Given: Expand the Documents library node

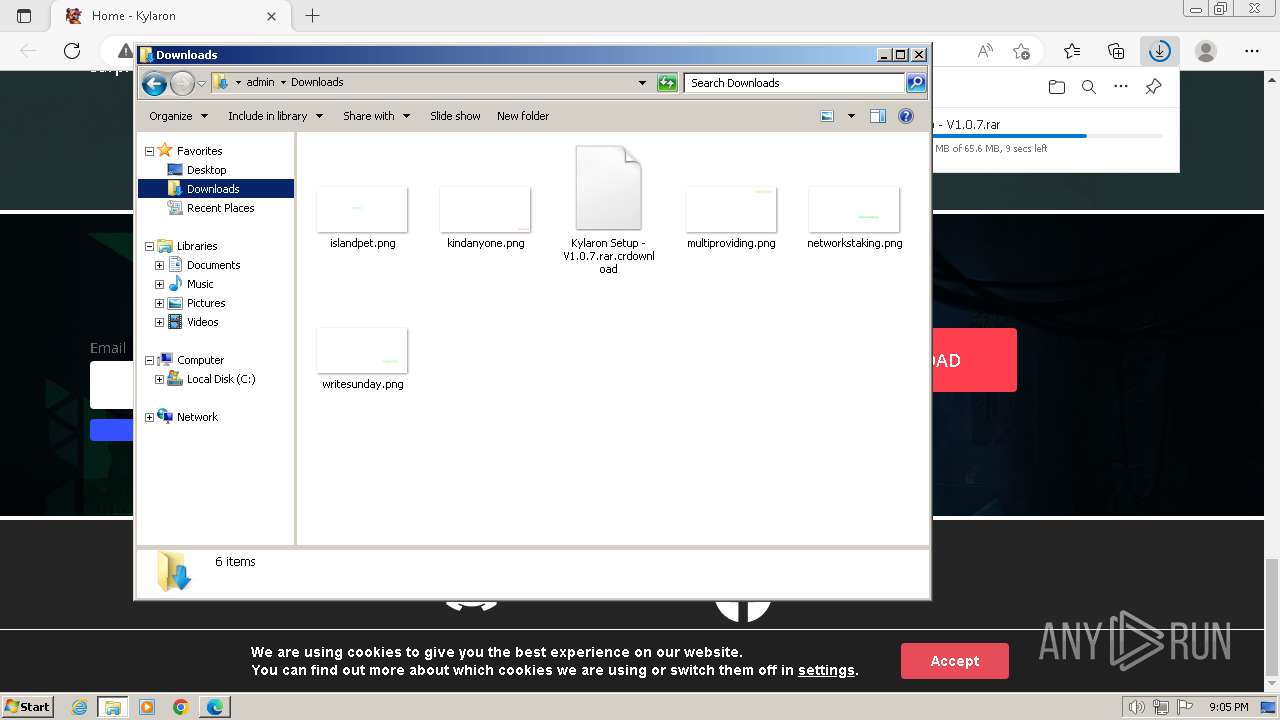Looking at the screenshot, I should click(x=159, y=265).
